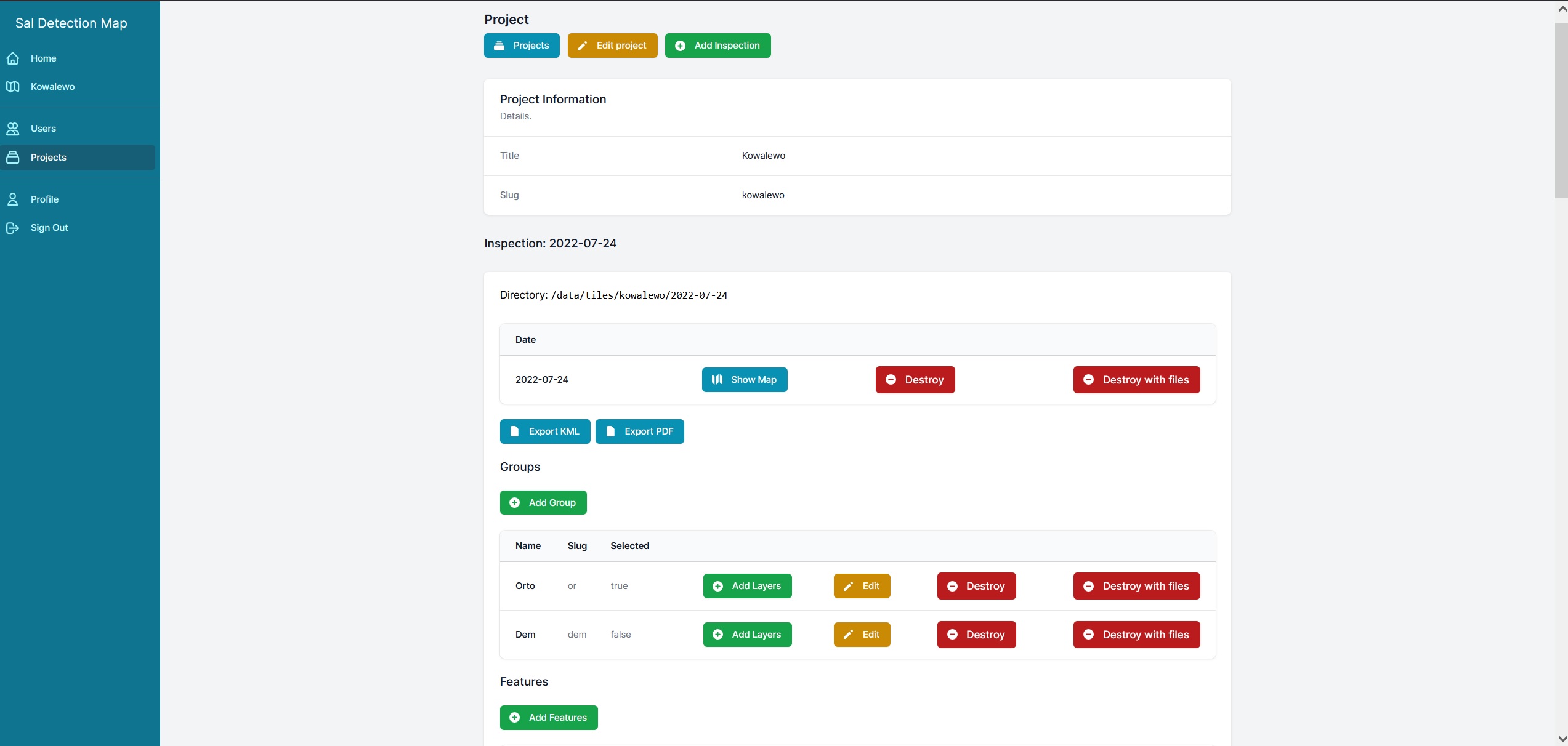
Task: Click the Selected column header
Action: (x=630, y=546)
